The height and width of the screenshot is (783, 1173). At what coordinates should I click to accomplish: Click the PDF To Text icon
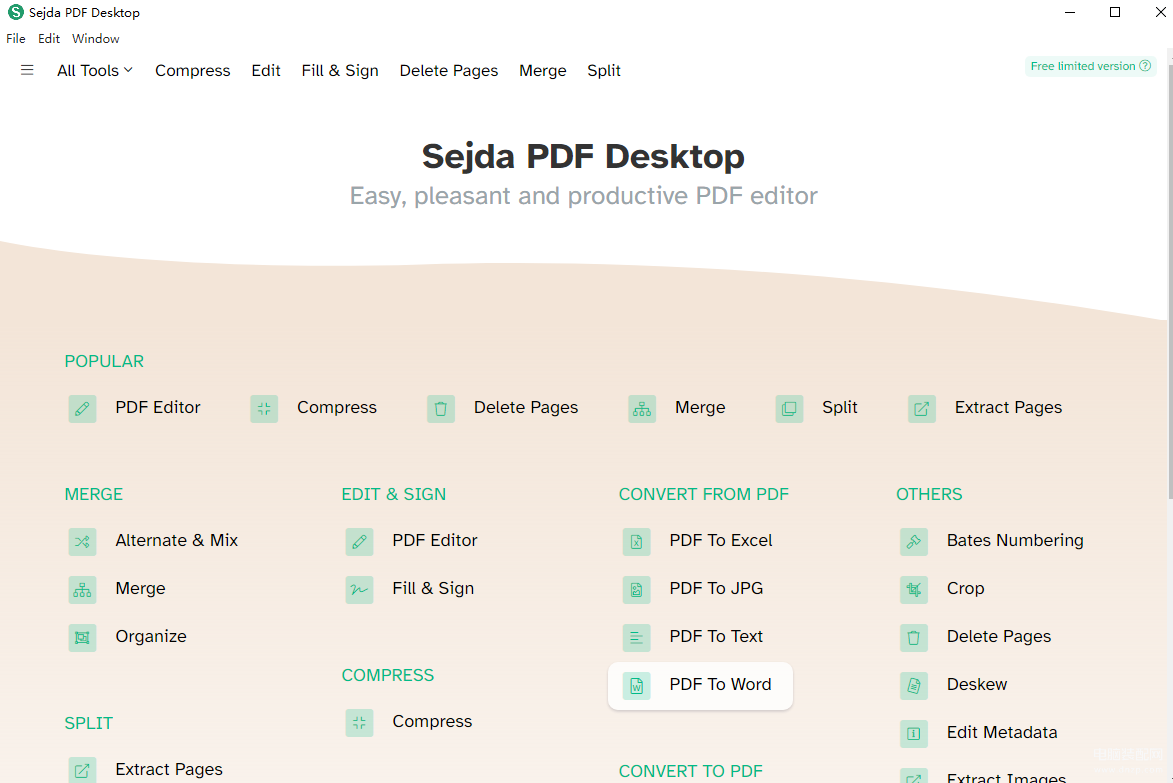(637, 638)
